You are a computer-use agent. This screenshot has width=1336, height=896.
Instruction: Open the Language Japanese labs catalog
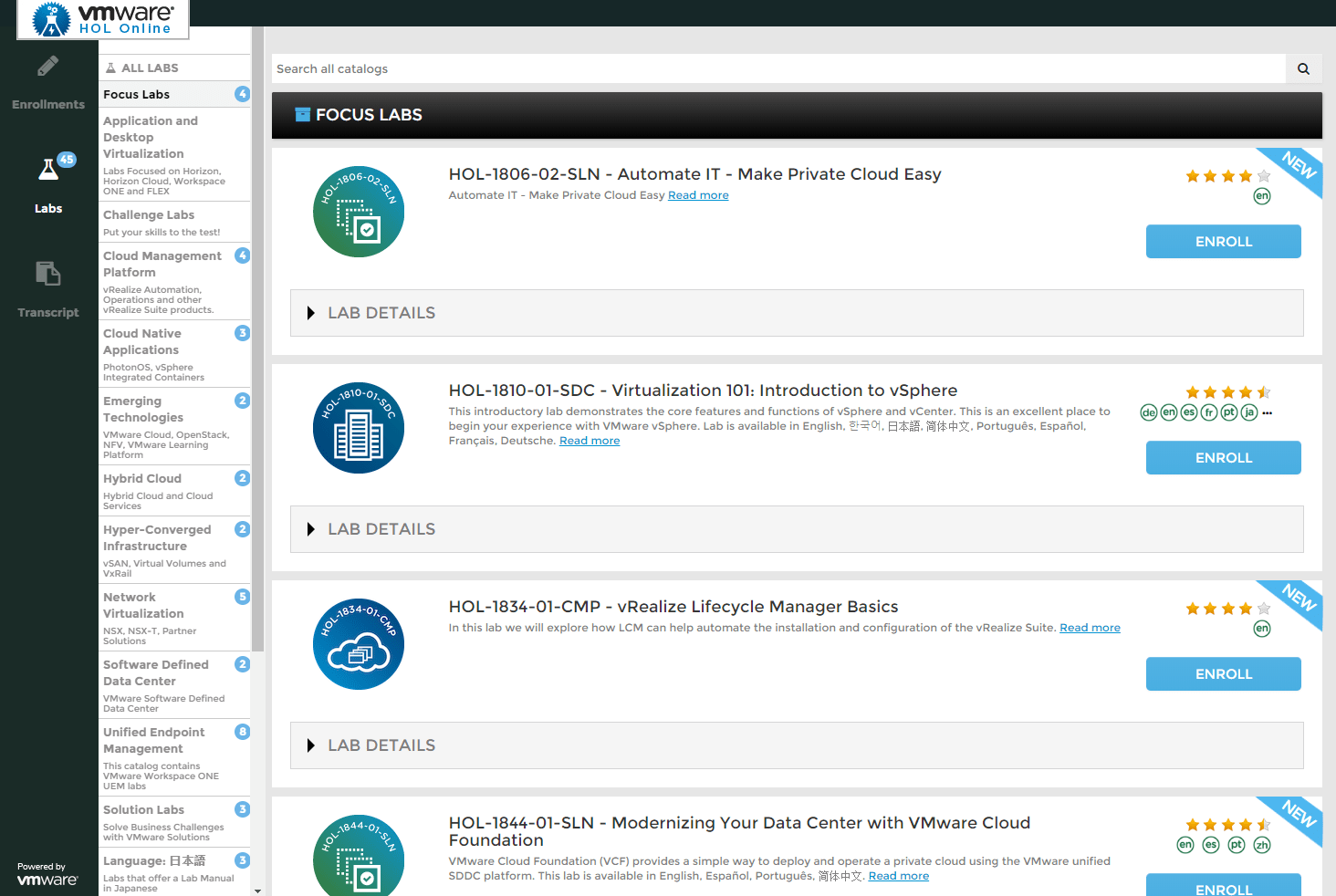(x=174, y=872)
